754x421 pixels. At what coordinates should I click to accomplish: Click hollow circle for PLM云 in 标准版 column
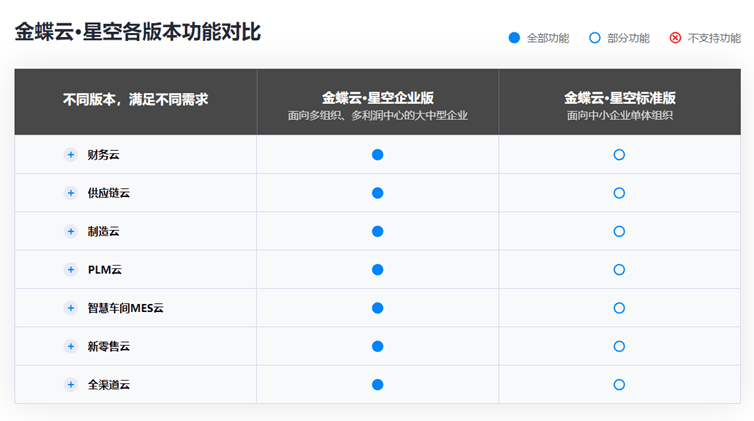point(619,270)
